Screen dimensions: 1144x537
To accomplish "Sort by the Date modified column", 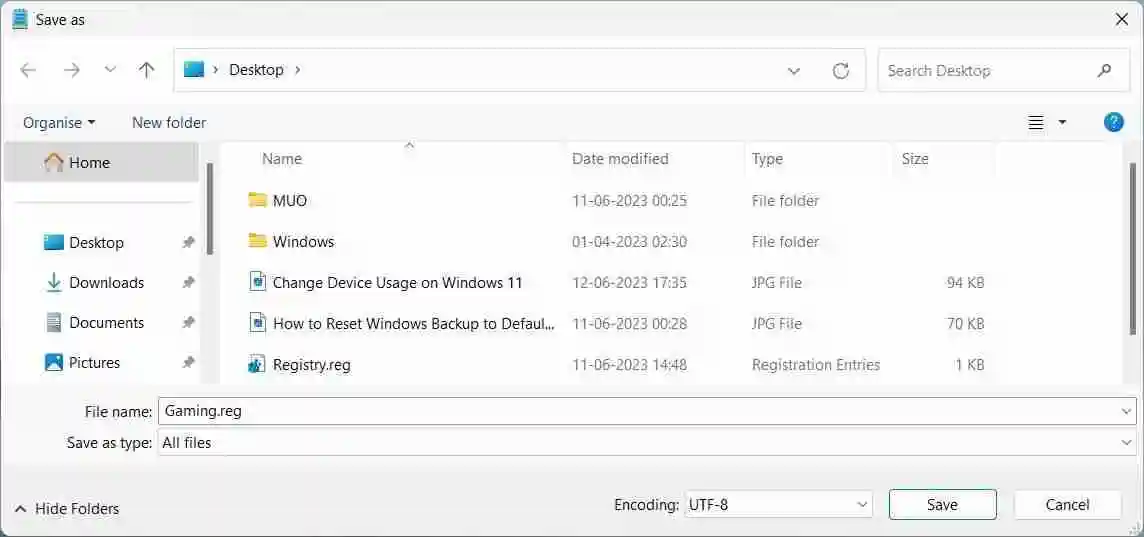I will 620,159.
